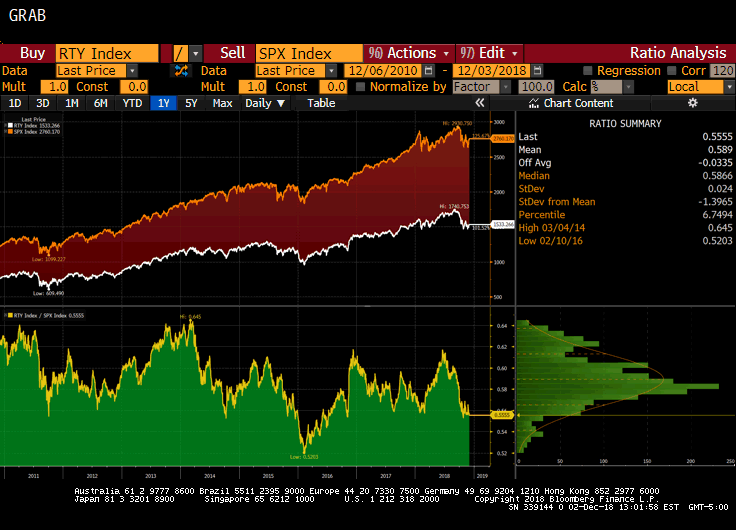This screenshot has width=736, height=530.
Task: Click the Ratio Analysis title
Action: coord(678,53)
